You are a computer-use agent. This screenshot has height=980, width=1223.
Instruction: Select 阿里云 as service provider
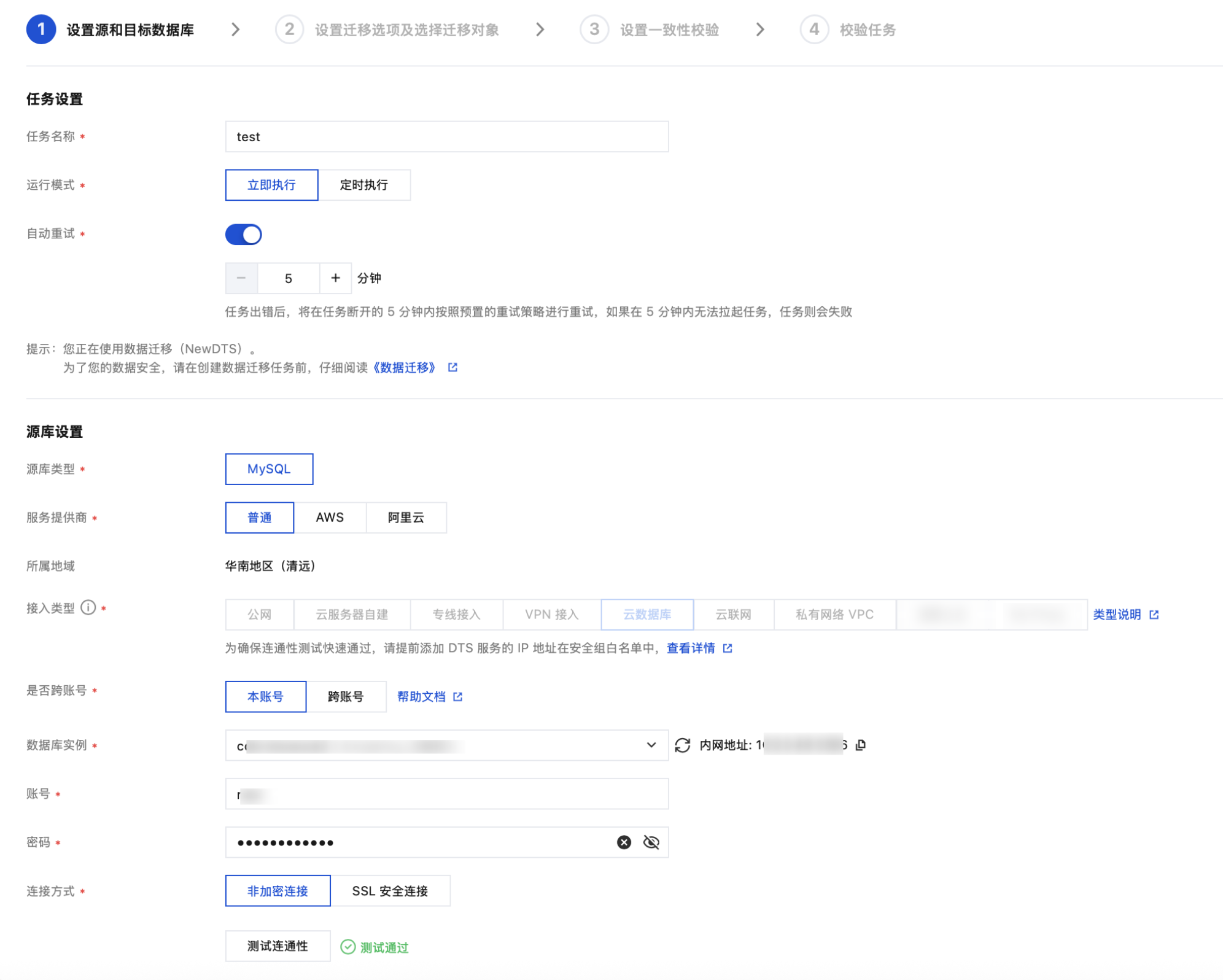(x=406, y=518)
